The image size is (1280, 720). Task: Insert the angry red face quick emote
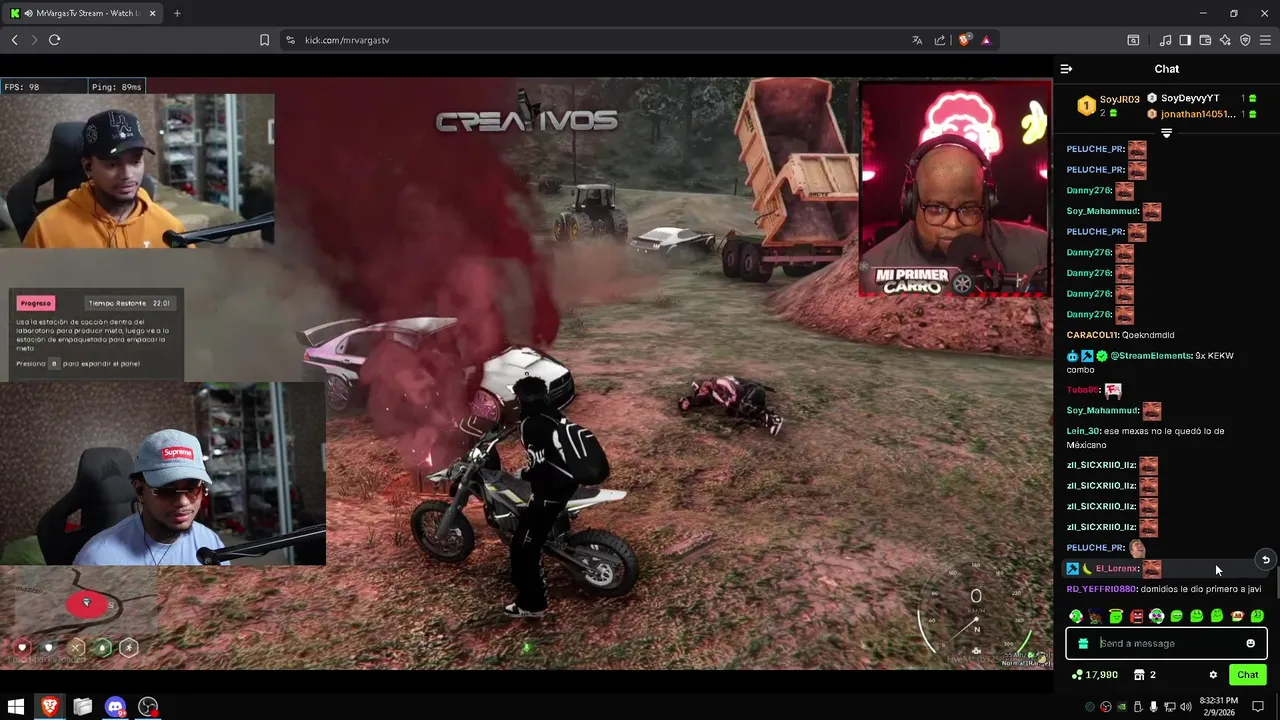(x=1136, y=616)
